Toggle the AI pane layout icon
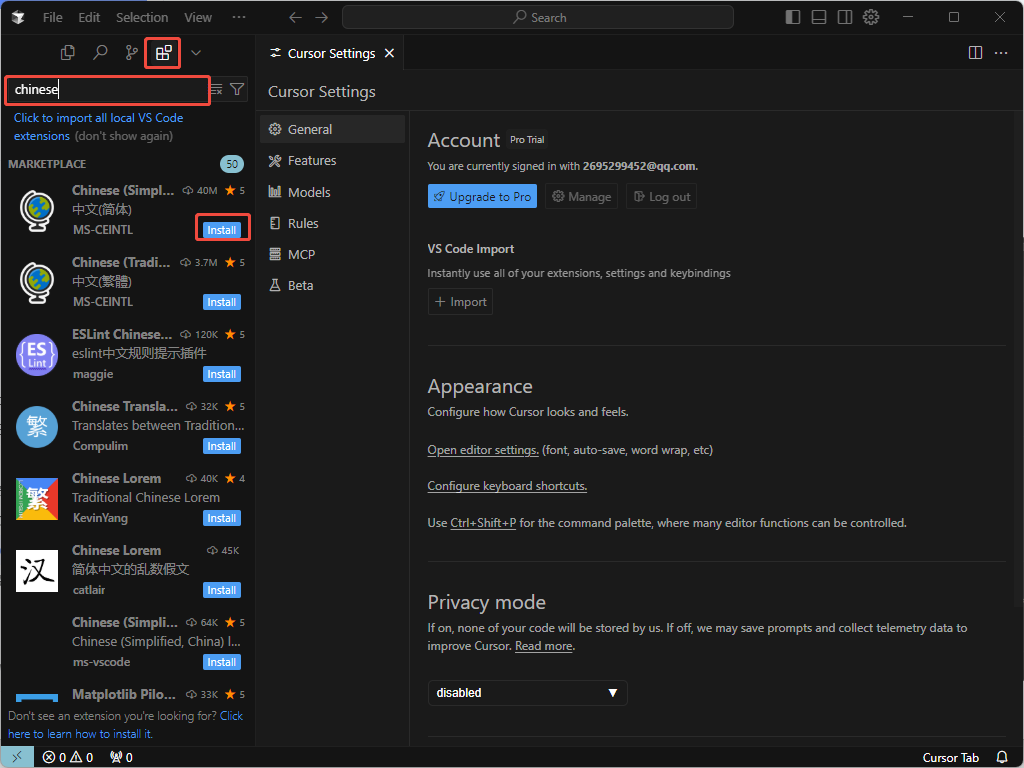The image size is (1024, 768). pos(845,17)
